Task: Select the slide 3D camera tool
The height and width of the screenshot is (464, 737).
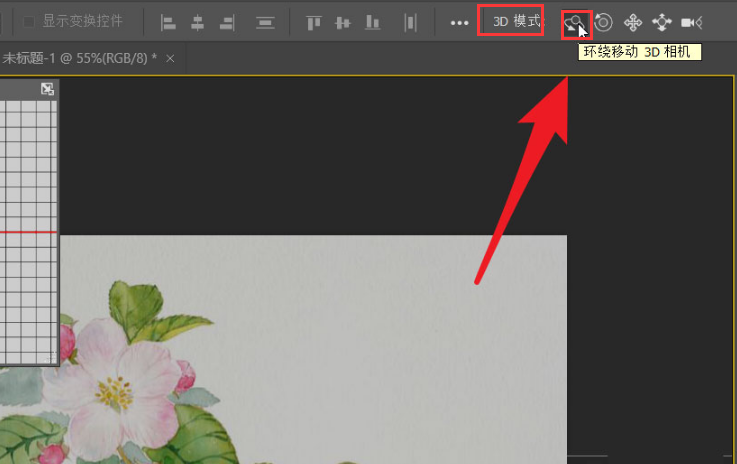Action: tap(662, 22)
